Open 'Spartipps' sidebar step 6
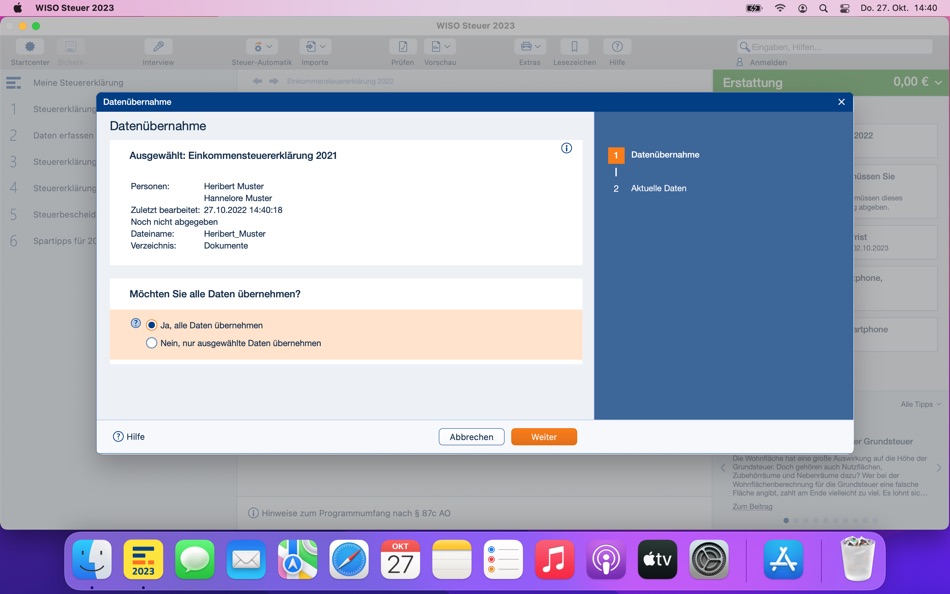 (x=52, y=241)
